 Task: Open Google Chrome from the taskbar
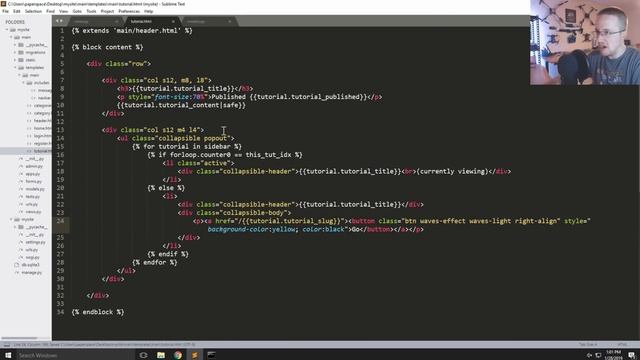tap(178, 355)
